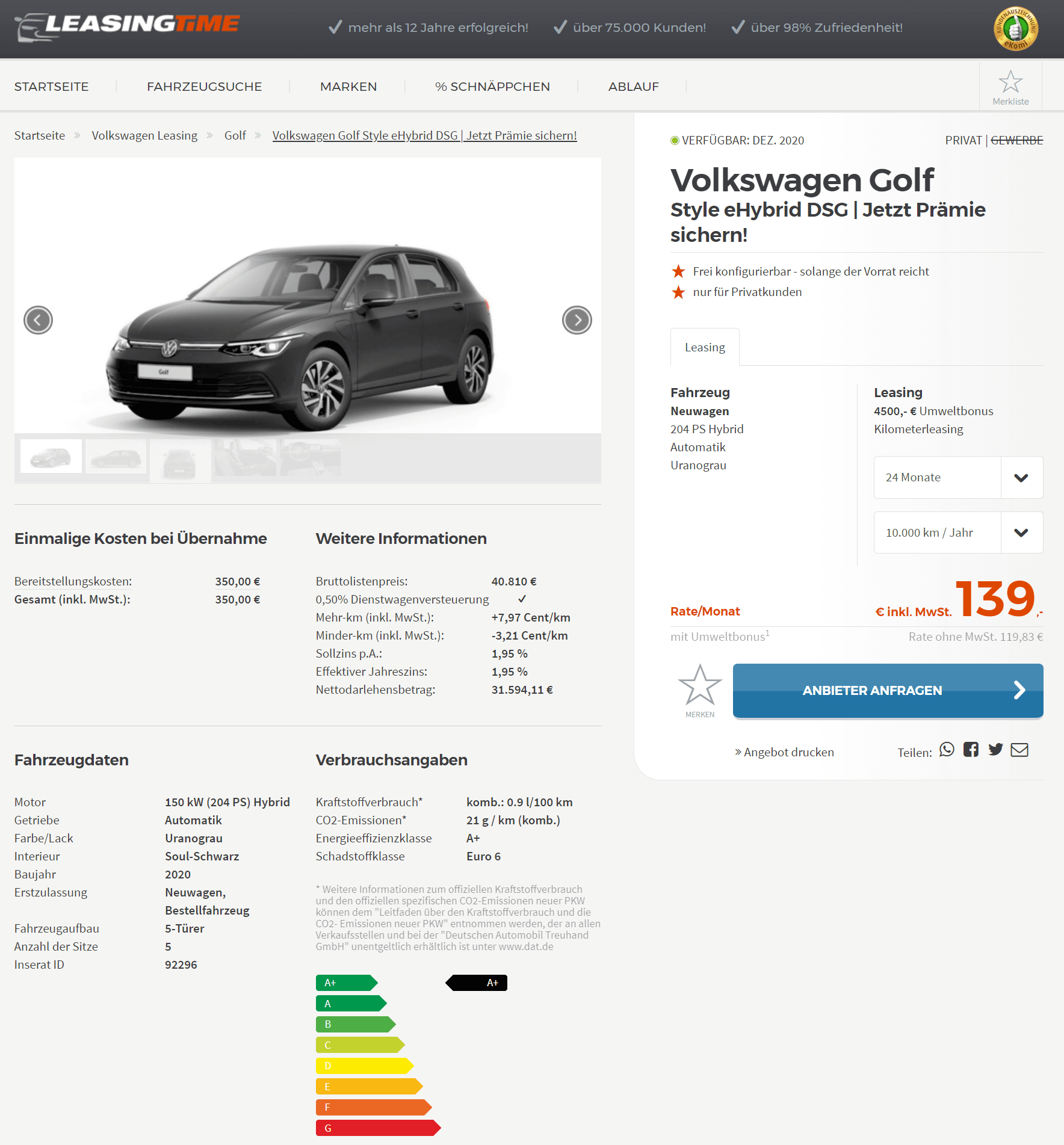Click Mehr-km value +7,97 Cent/km
Screen dimensions: 1064x1145
(531, 617)
